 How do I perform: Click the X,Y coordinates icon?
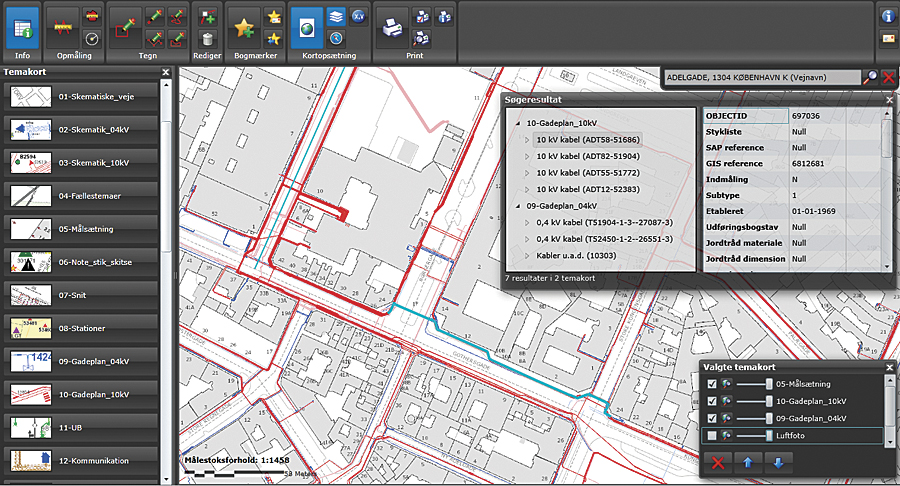click(359, 17)
